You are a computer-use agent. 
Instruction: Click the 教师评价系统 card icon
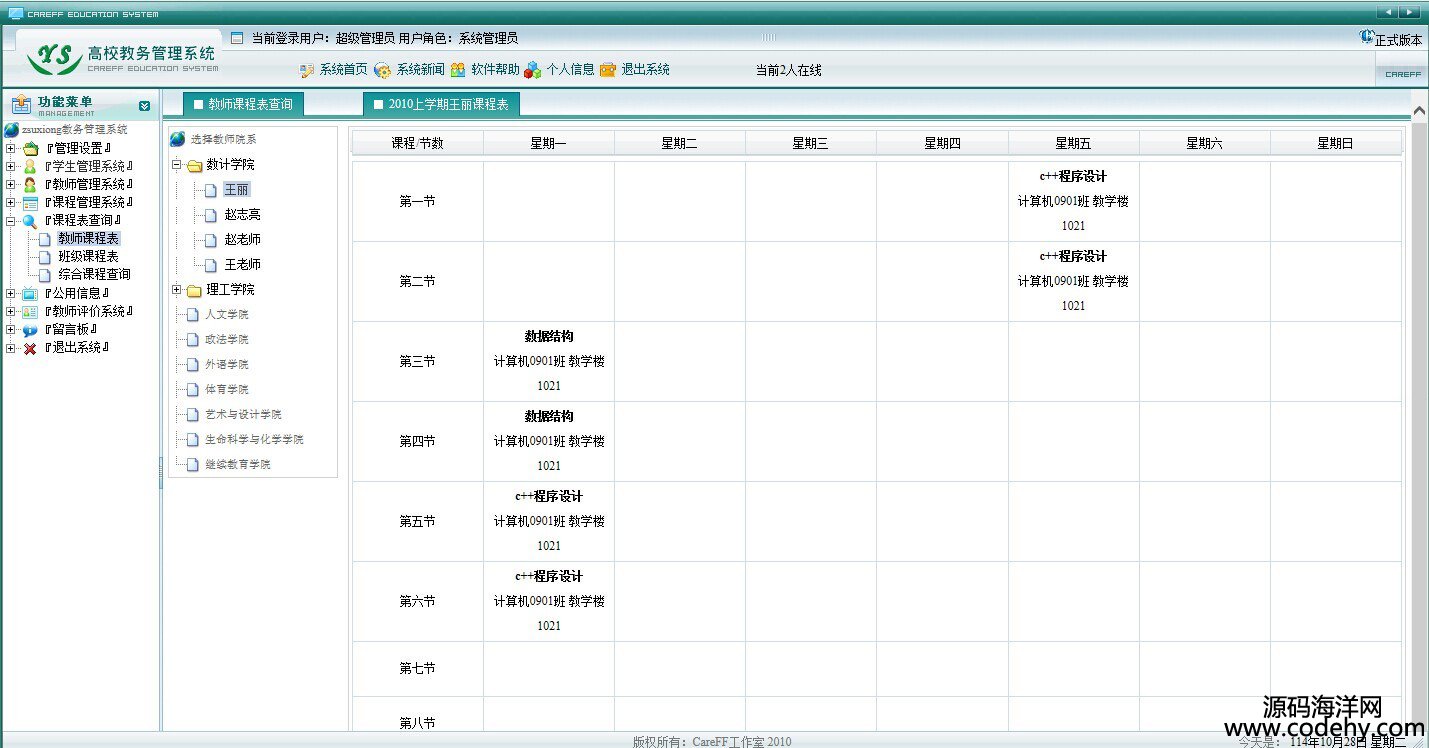(x=30, y=312)
